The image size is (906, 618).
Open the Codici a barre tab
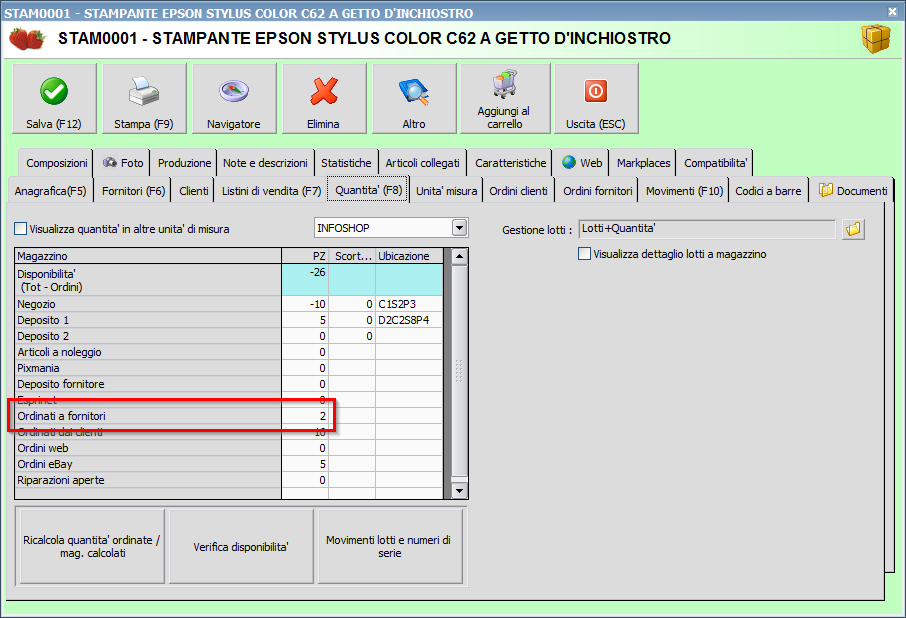[x=768, y=191]
